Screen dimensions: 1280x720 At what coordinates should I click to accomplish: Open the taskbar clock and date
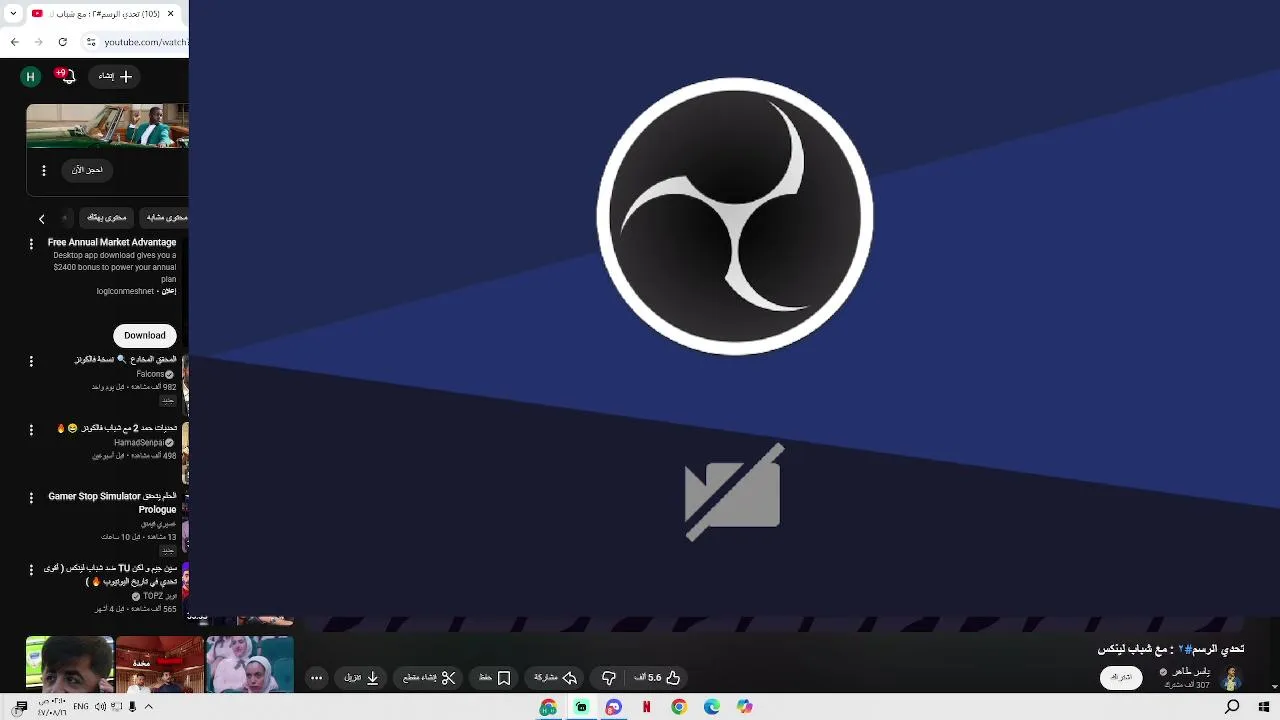[52, 707]
